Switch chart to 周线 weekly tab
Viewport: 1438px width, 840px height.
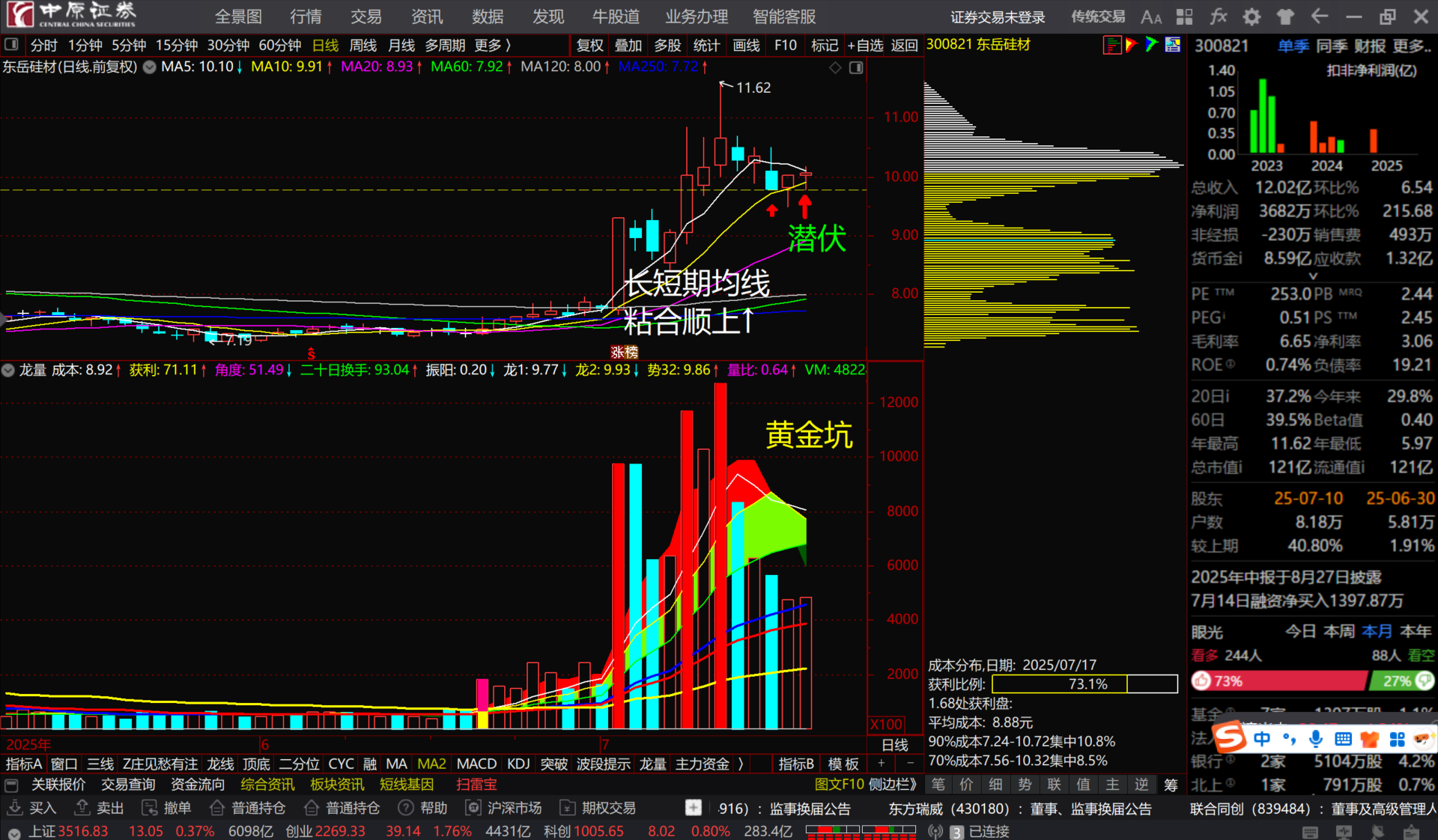click(x=362, y=45)
